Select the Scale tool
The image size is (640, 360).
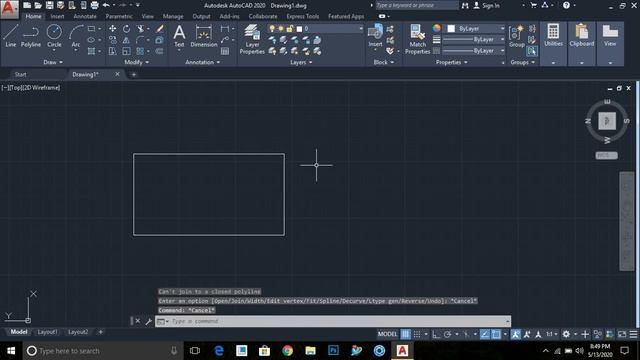point(127,51)
